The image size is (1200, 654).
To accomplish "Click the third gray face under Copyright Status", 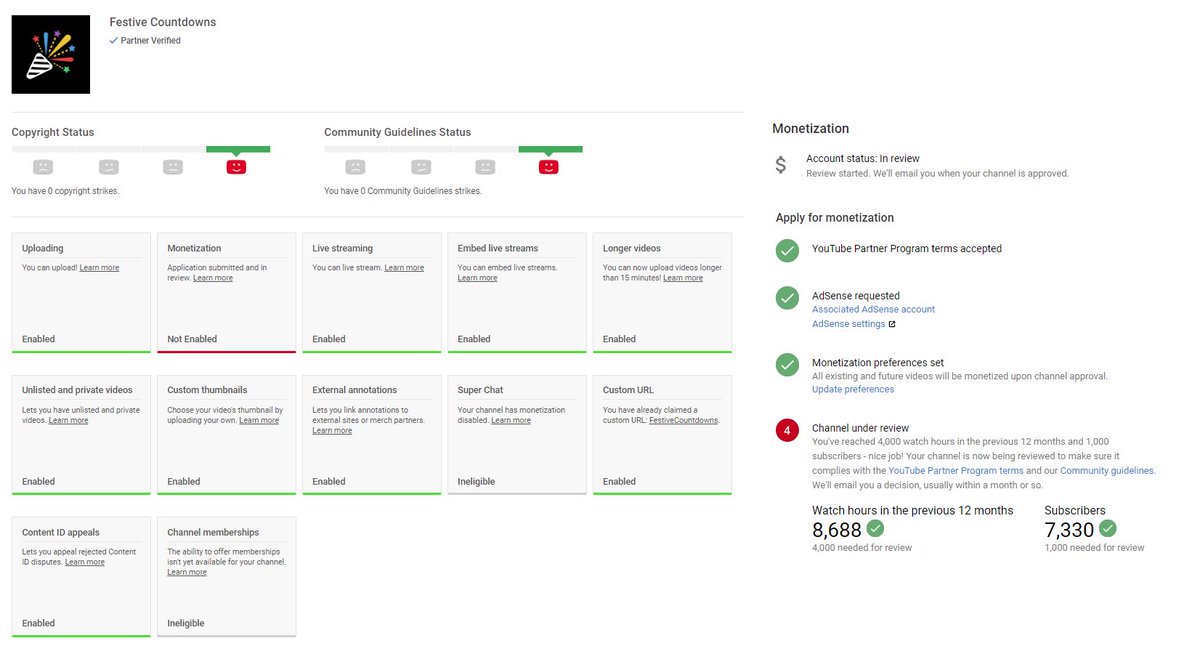I will coord(173,167).
